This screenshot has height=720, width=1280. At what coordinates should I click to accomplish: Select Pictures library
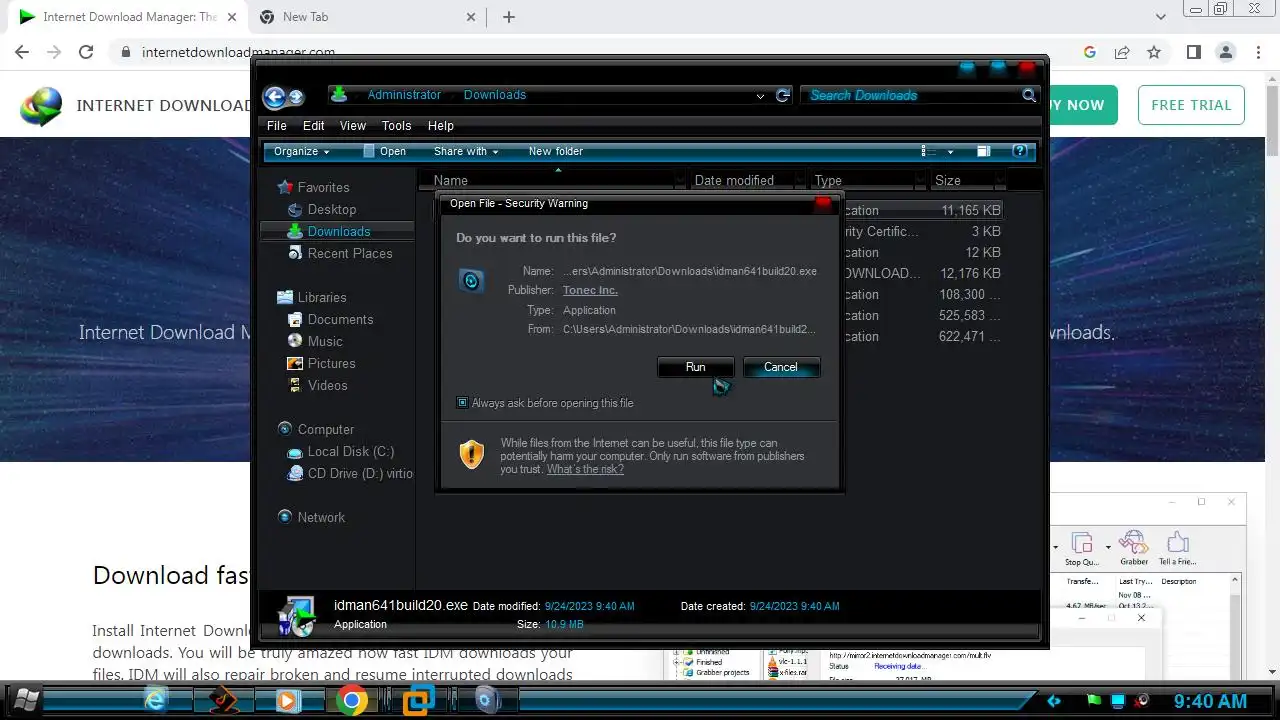point(321,363)
